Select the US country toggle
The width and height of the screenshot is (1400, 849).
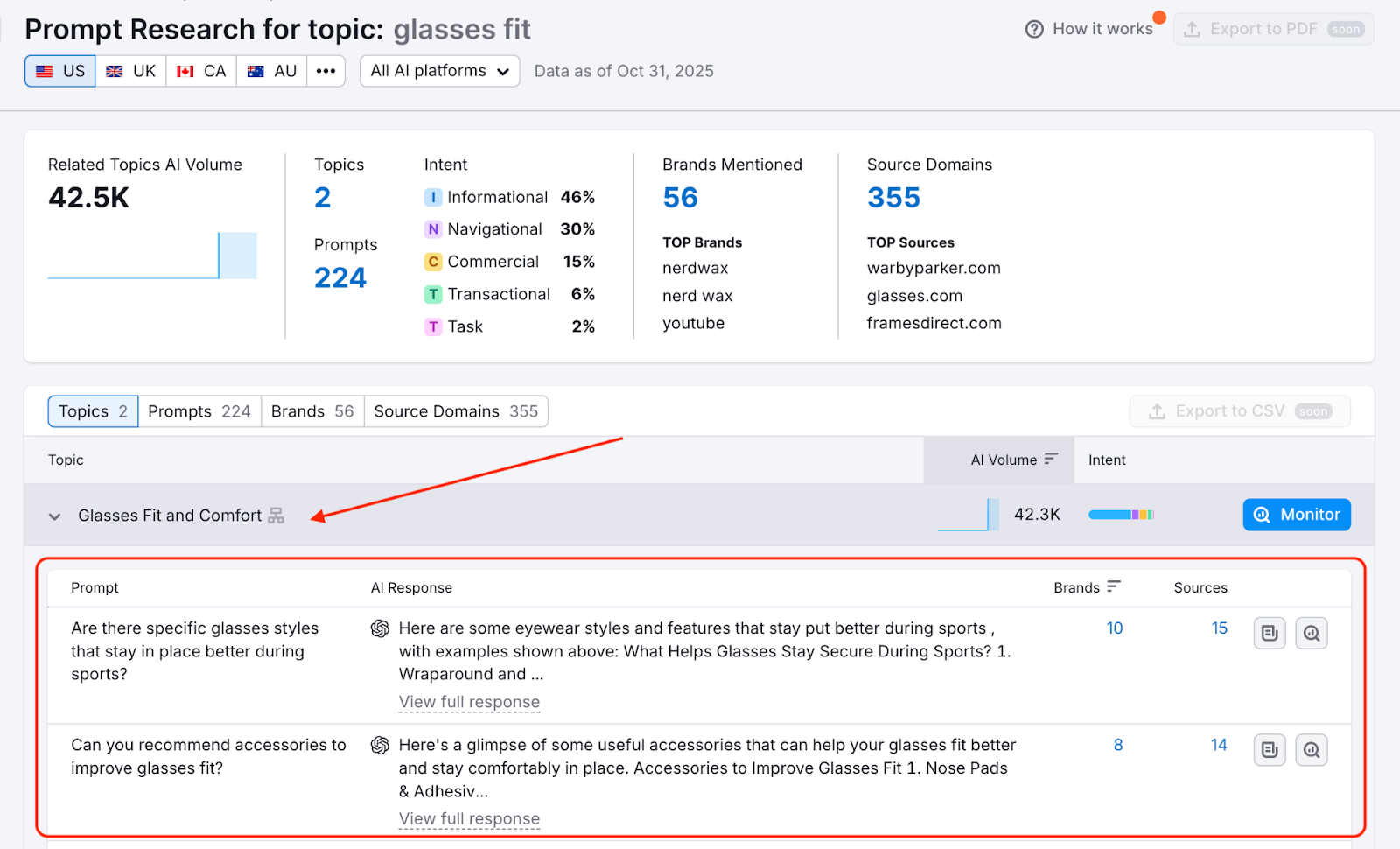click(60, 71)
